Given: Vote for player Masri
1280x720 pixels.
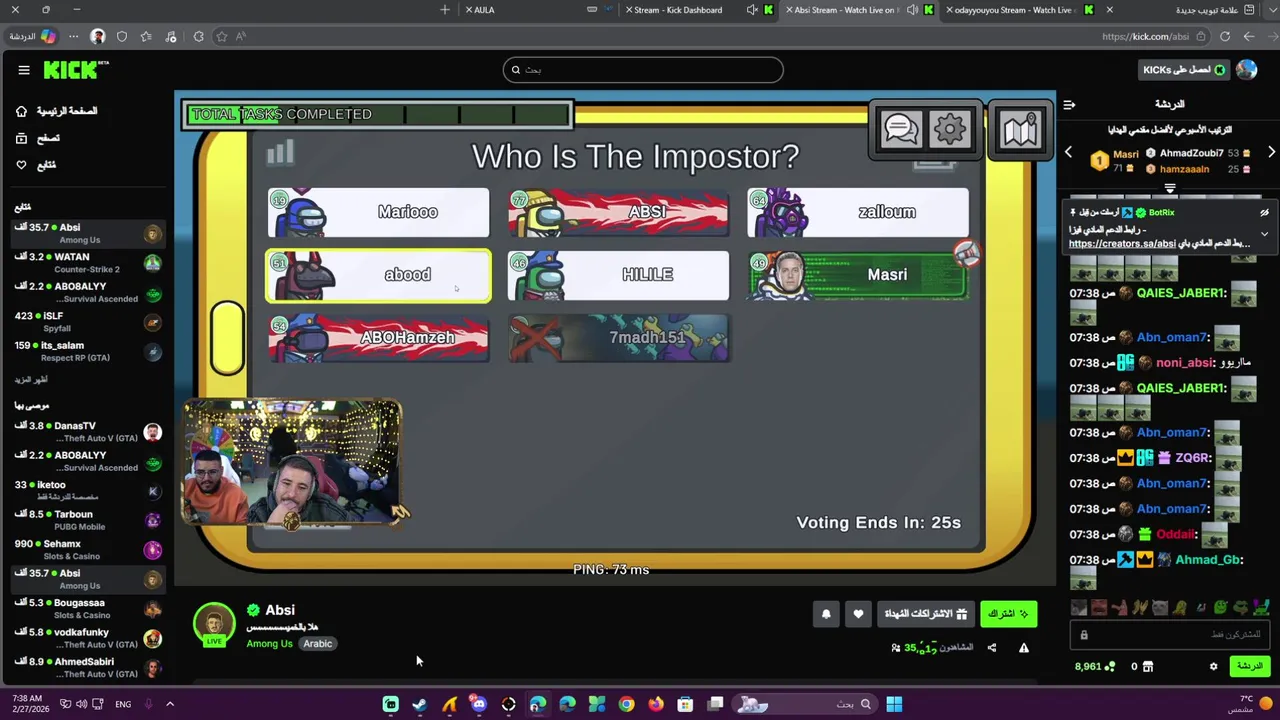Looking at the screenshot, I should (x=858, y=275).
